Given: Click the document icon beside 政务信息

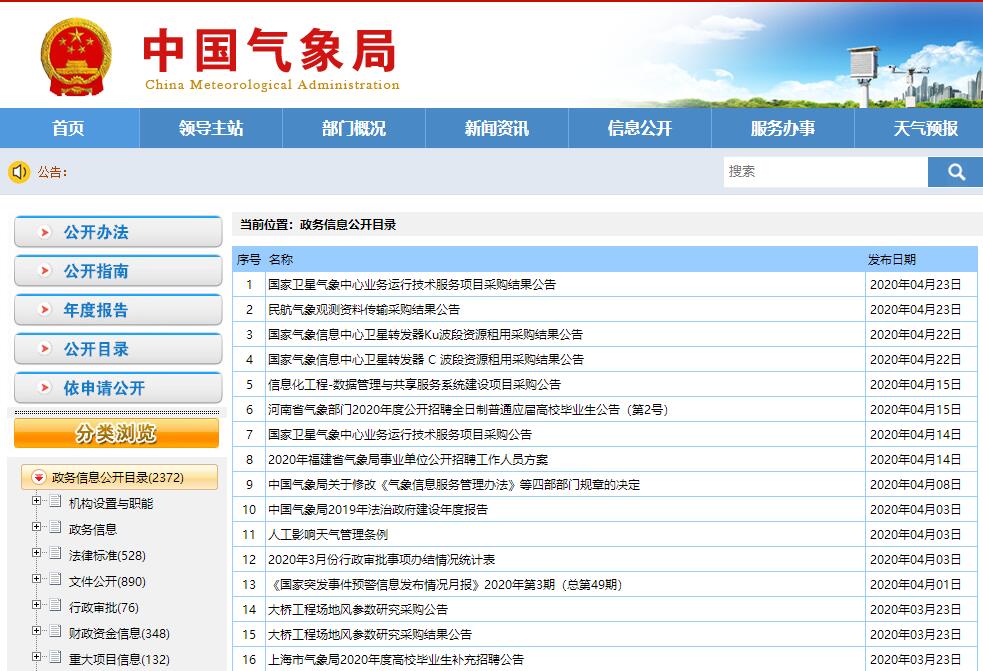Looking at the screenshot, I should point(55,527).
